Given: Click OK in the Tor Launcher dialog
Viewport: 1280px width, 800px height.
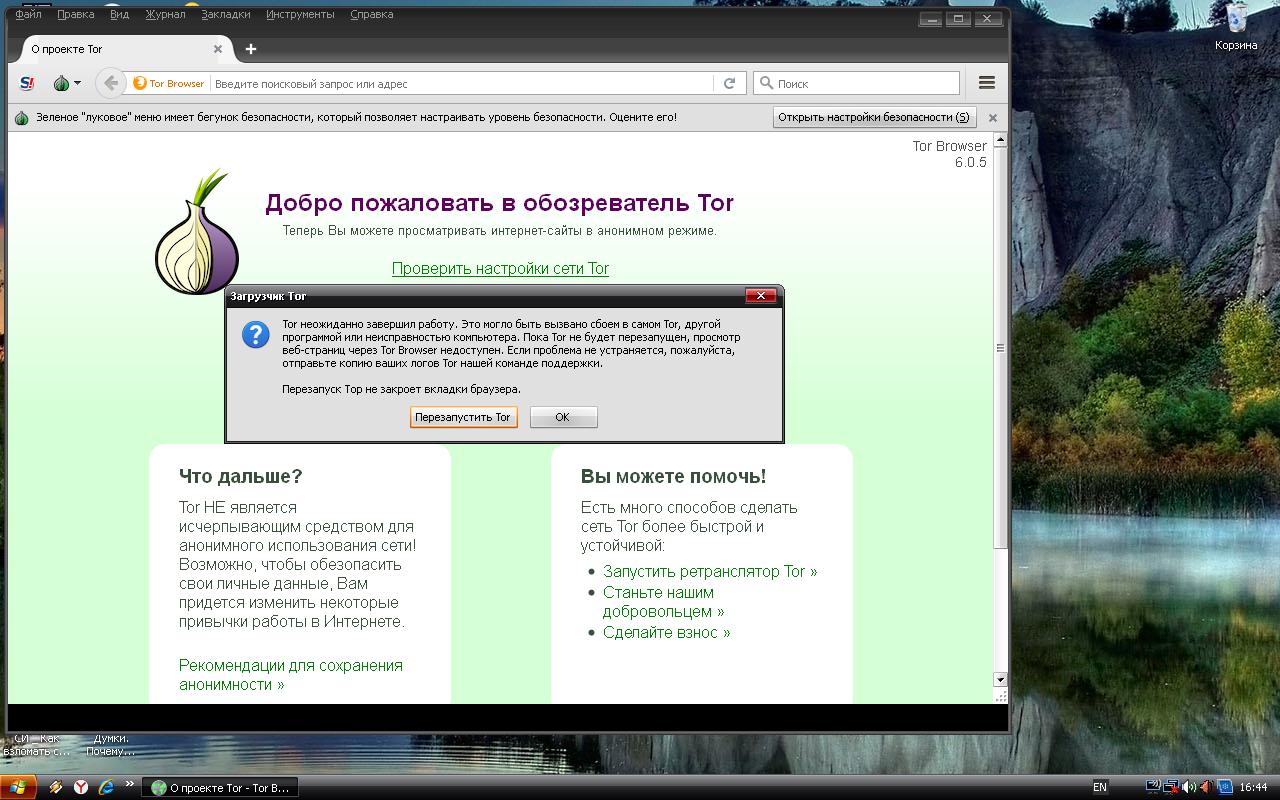Looking at the screenshot, I should pos(563,417).
